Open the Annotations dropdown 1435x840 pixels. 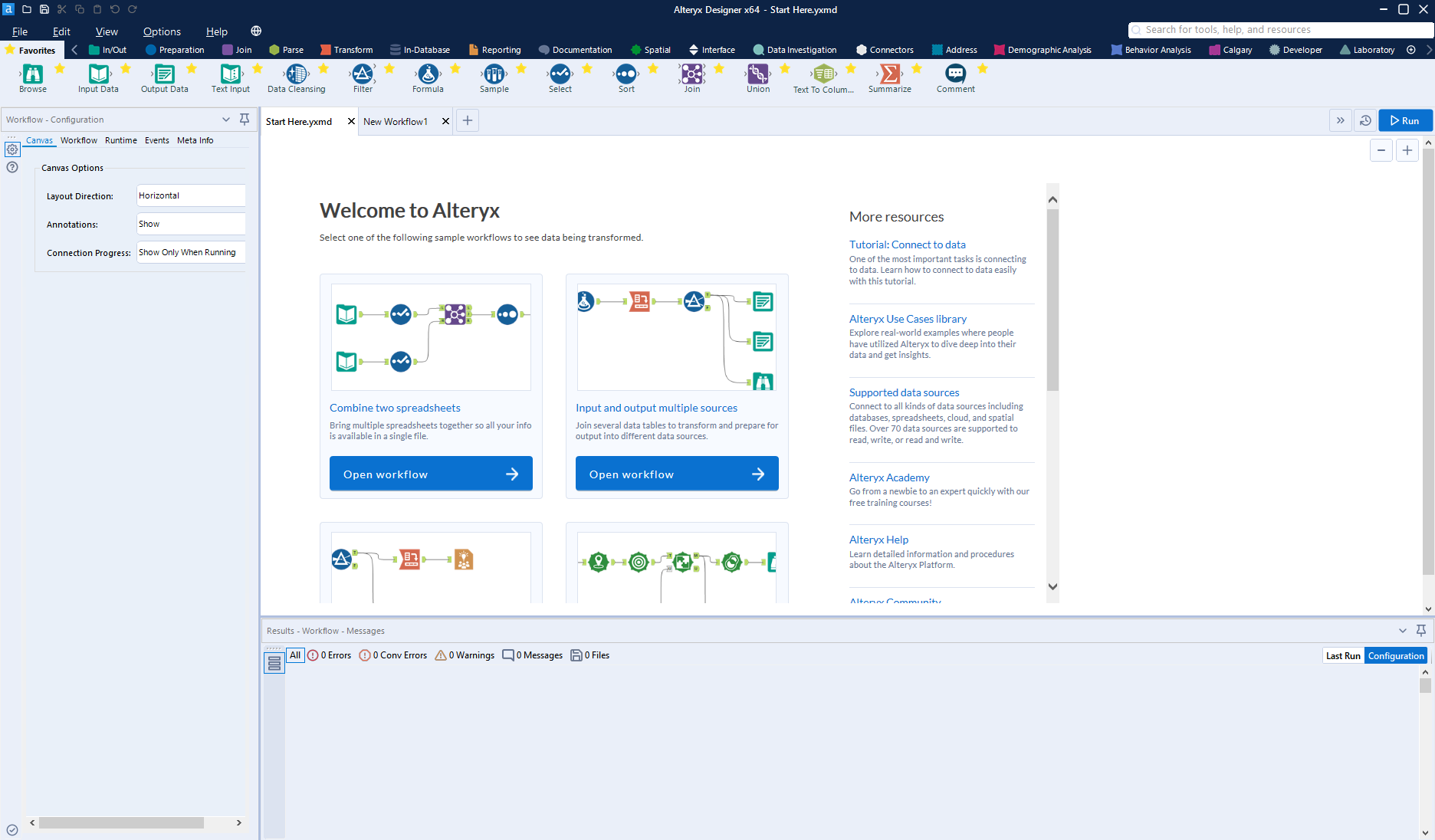(191, 224)
